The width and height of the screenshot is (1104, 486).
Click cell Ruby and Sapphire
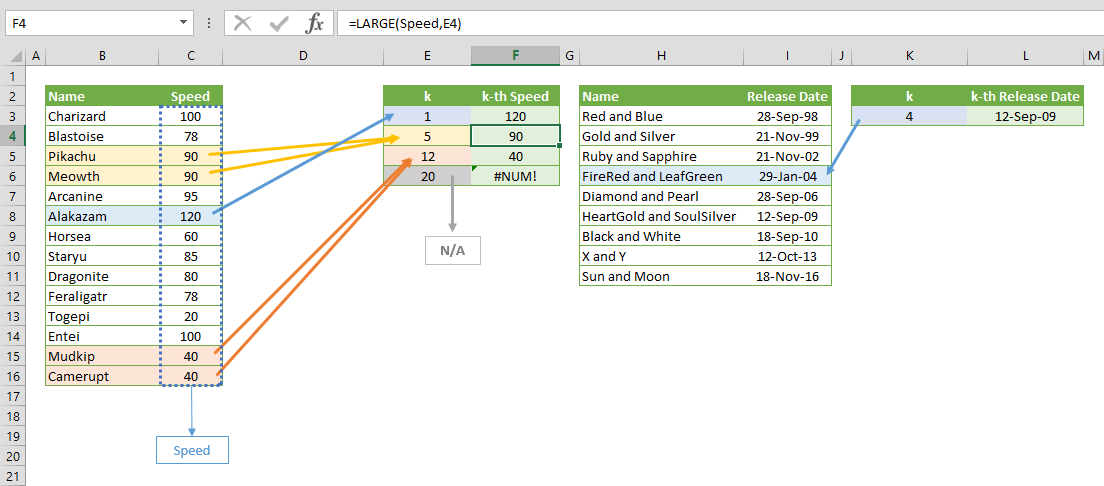(661, 156)
